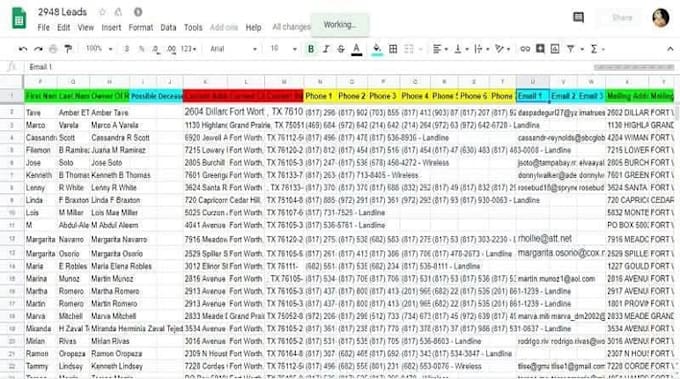Image resolution: width=680 pixels, height=379 pixels.
Task: Open the horizontal align dropdown
Action: tap(440, 49)
